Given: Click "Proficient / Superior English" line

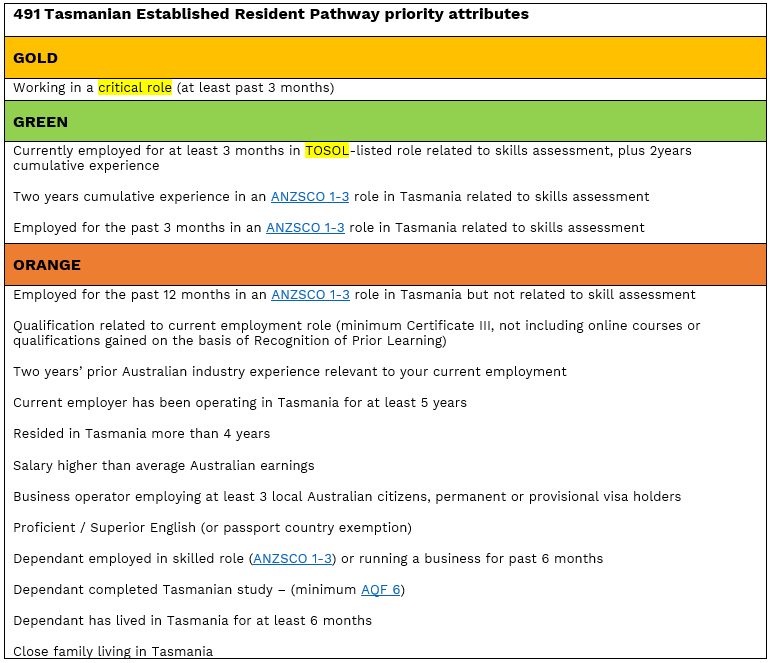Looking at the screenshot, I should click(x=212, y=528).
